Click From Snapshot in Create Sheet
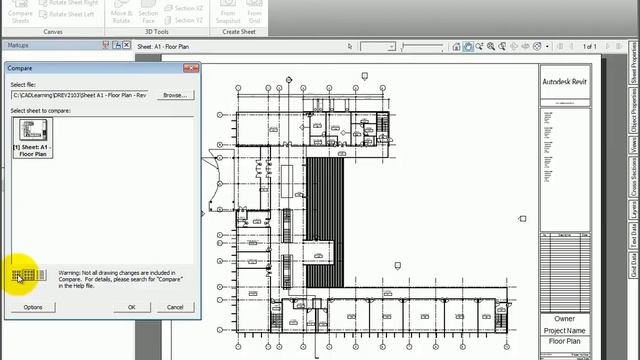Viewport: 640px width, 360px height. coord(228,12)
